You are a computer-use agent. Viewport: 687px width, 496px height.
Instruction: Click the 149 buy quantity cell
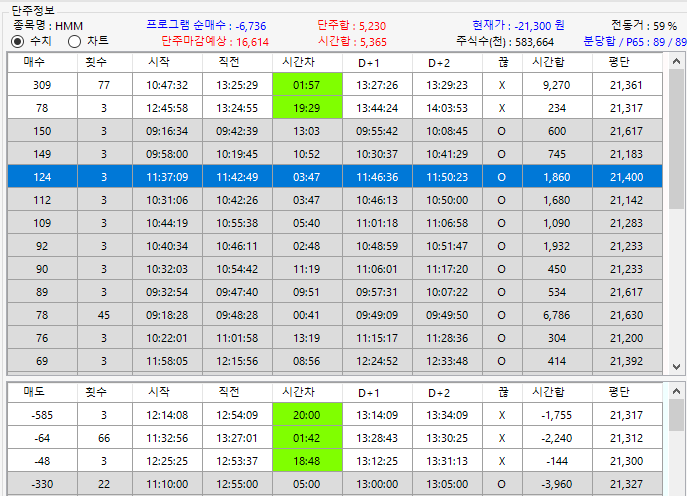(x=42, y=154)
